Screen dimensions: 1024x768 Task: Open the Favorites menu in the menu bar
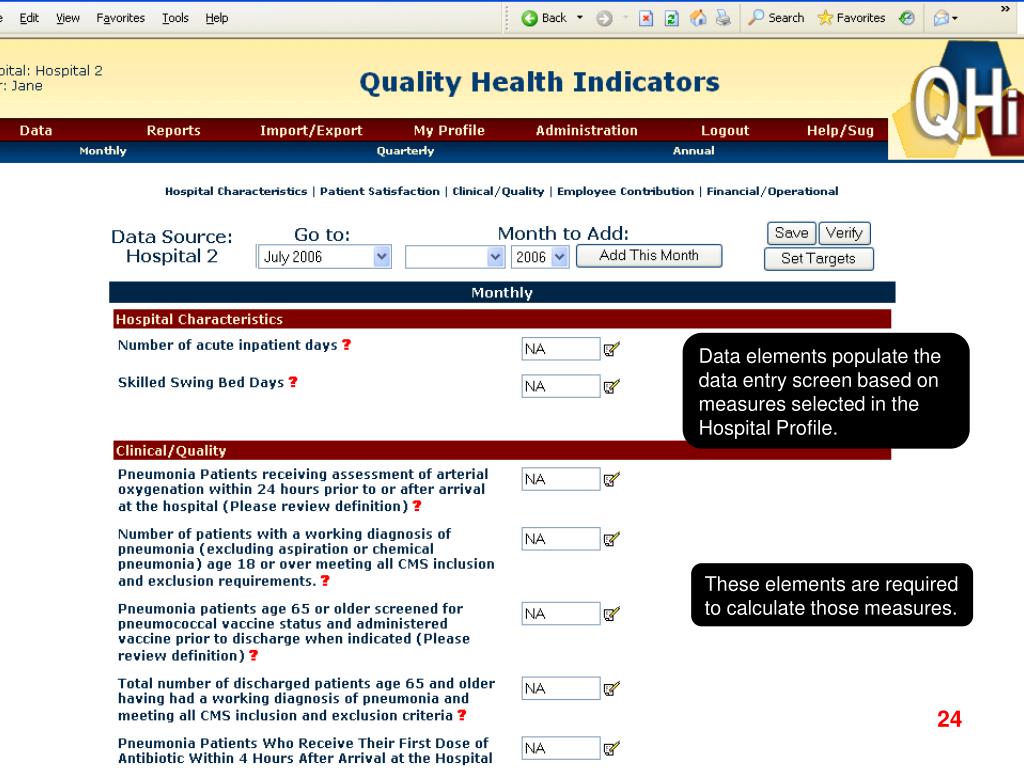[121, 18]
